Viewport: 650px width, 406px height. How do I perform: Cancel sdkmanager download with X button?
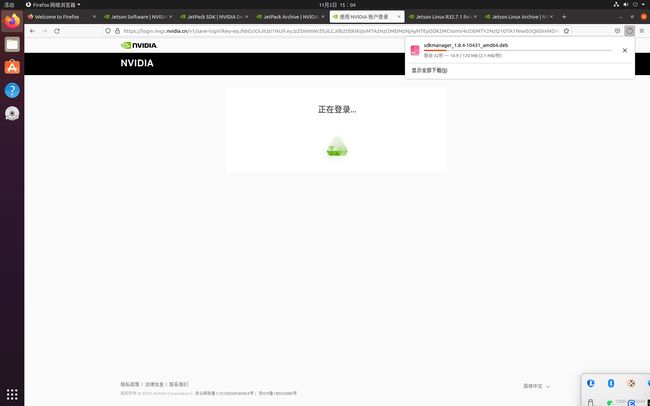625,50
